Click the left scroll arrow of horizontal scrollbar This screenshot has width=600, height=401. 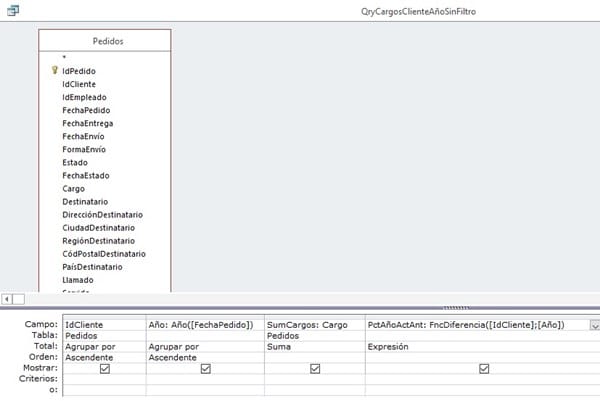click(7, 299)
